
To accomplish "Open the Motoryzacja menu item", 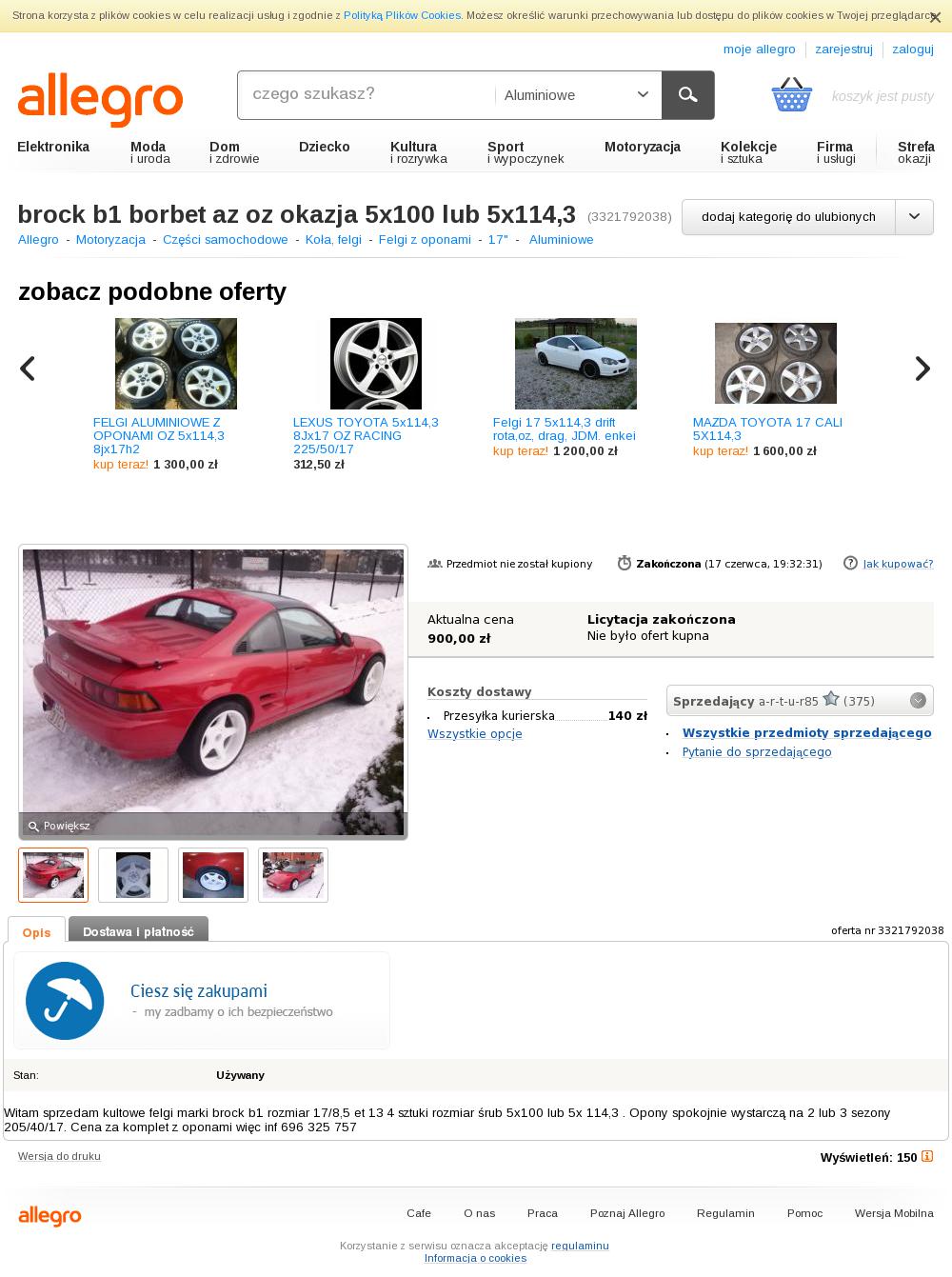I will pyautogui.click(x=643, y=147).
